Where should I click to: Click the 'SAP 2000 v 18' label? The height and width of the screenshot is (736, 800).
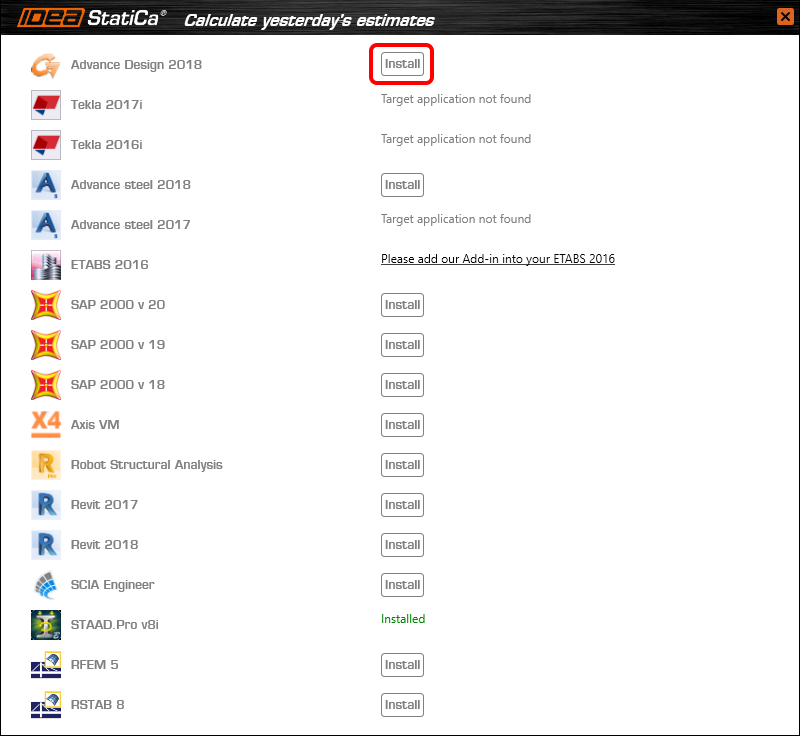point(118,385)
